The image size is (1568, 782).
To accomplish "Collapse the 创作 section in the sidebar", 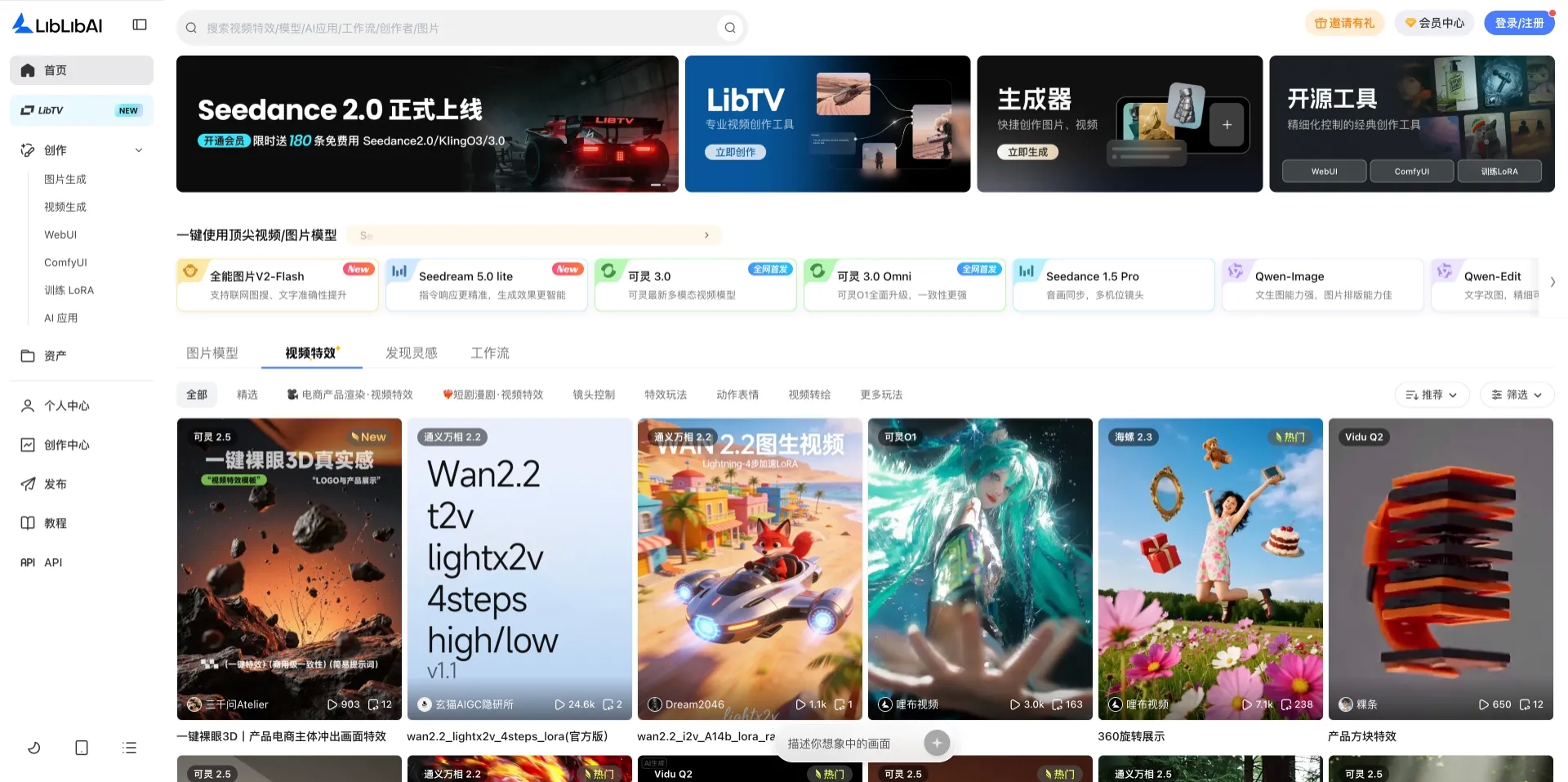I will 139,150.
